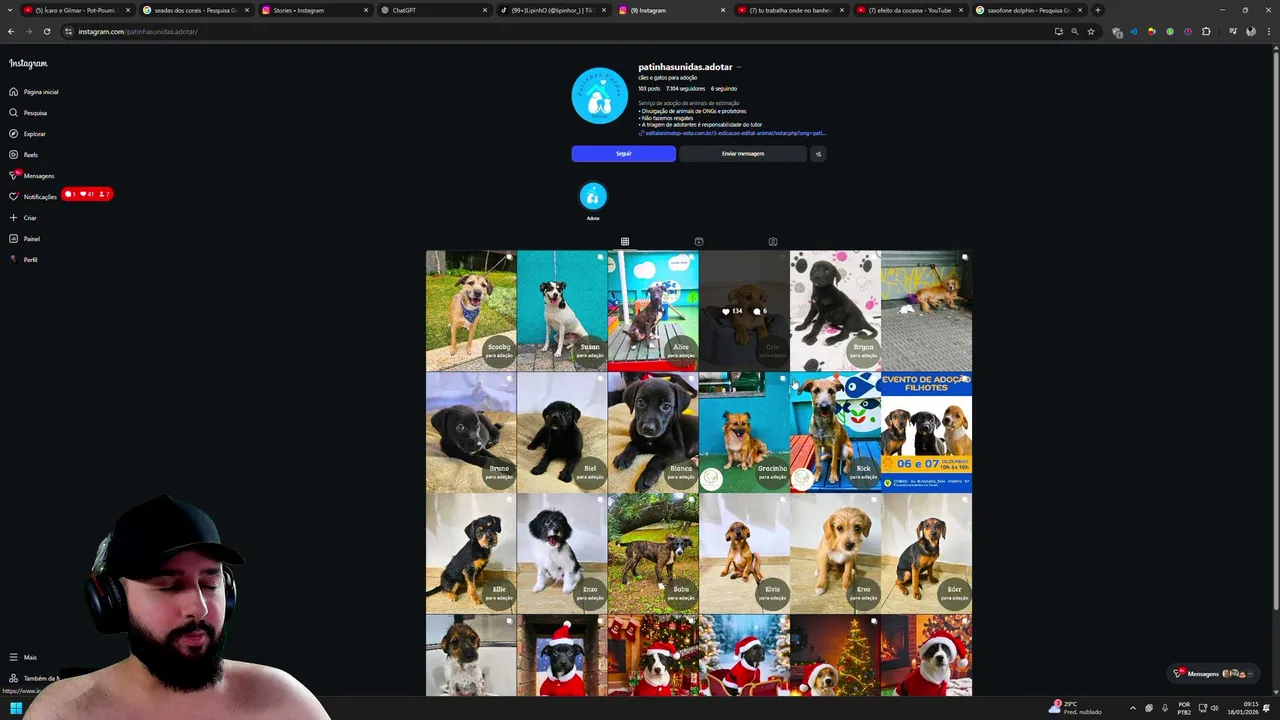Switch to the seadas dos corais tab

pos(195,10)
